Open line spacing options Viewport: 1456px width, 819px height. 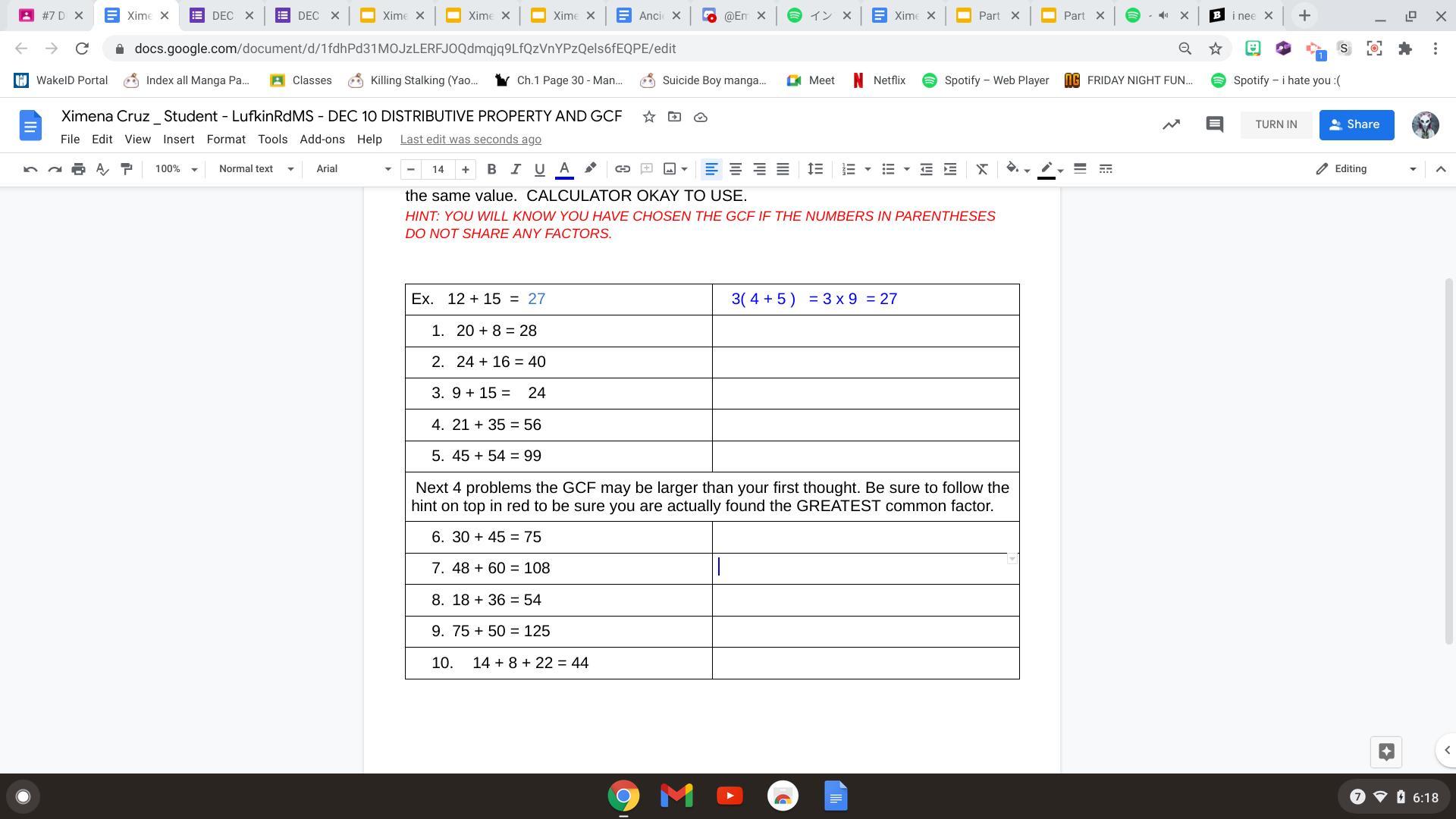[815, 169]
